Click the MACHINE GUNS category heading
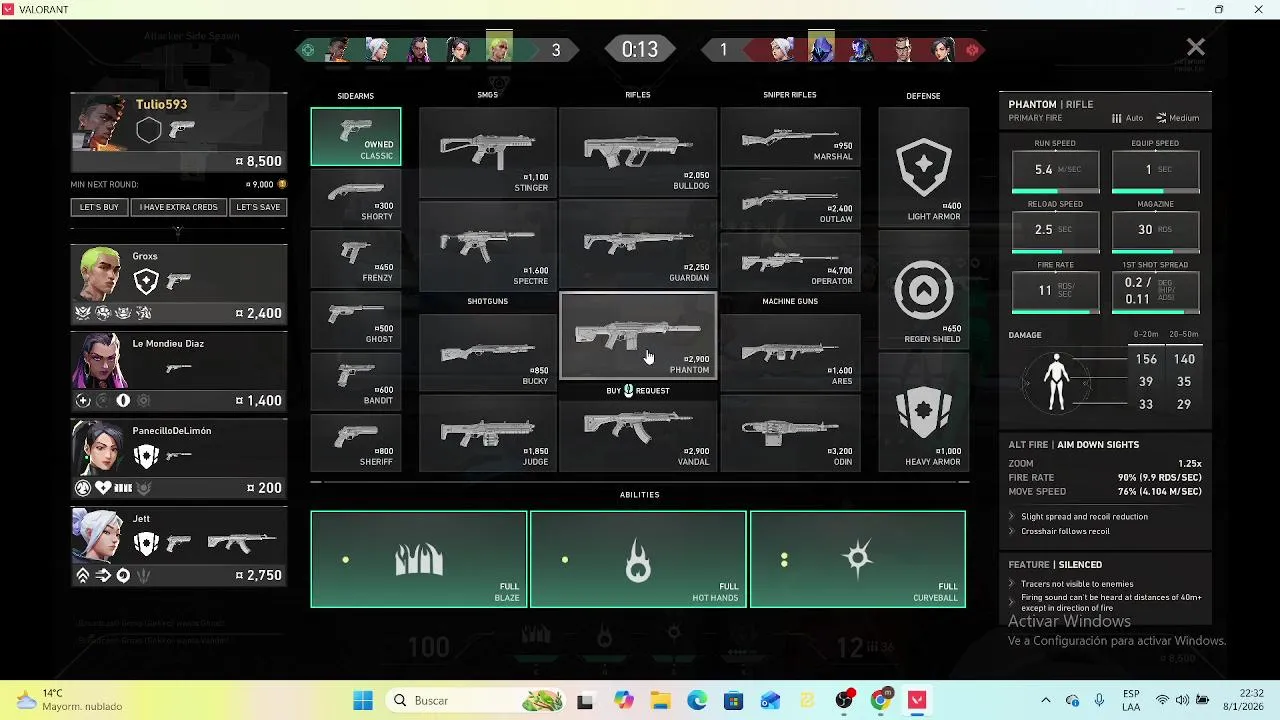 click(x=789, y=301)
